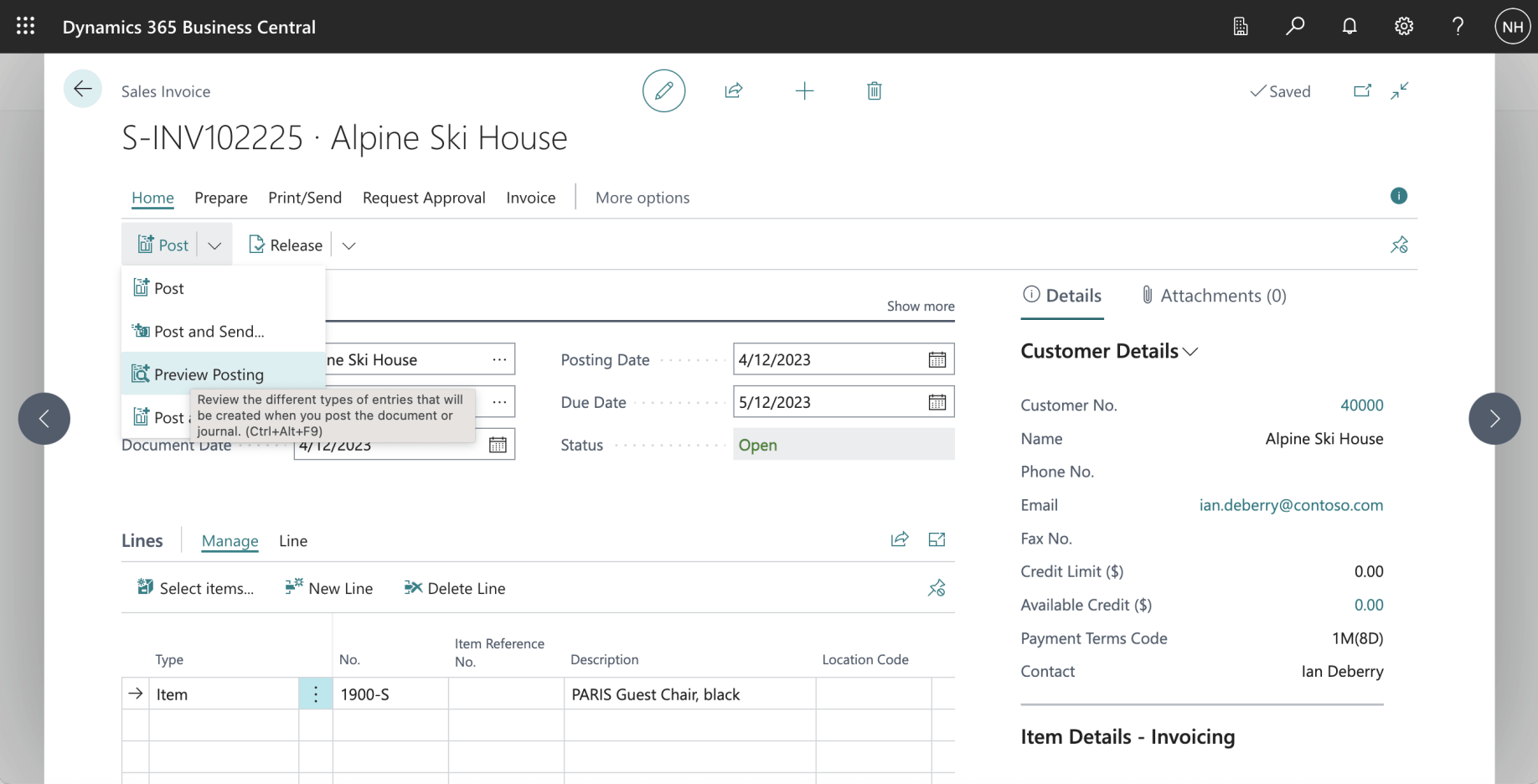Expand the Post dropdown arrow

(x=214, y=245)
